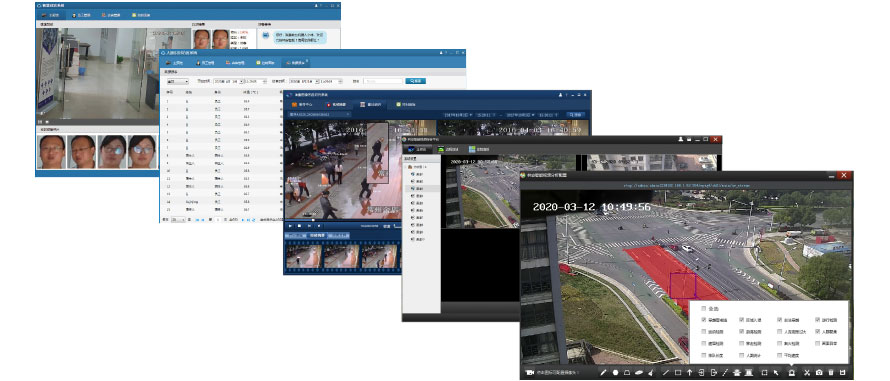
Task: Open the filter dropdown at left of table window
Action: [178, 81]
